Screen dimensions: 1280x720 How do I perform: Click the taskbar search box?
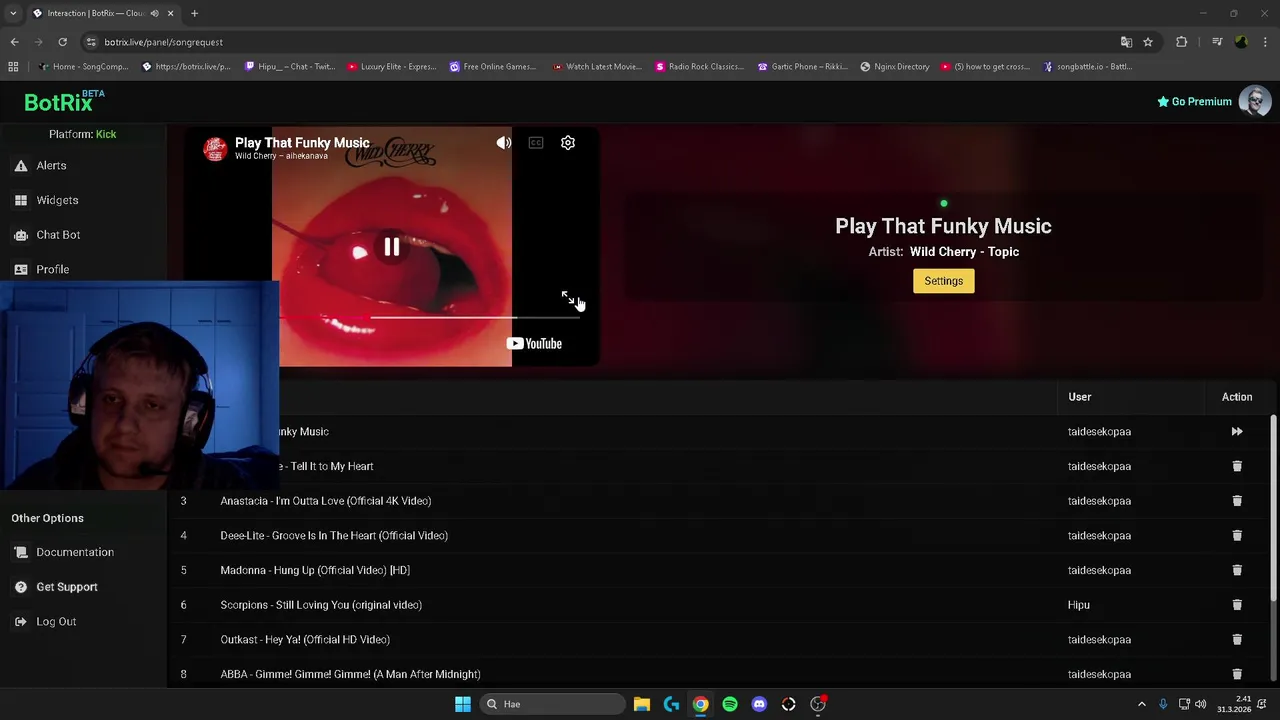[x=552, y=704]
